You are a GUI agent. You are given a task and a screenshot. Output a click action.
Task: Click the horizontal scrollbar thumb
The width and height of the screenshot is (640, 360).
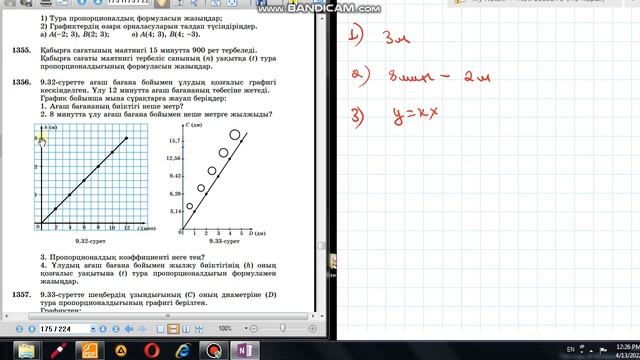point(168,316)
